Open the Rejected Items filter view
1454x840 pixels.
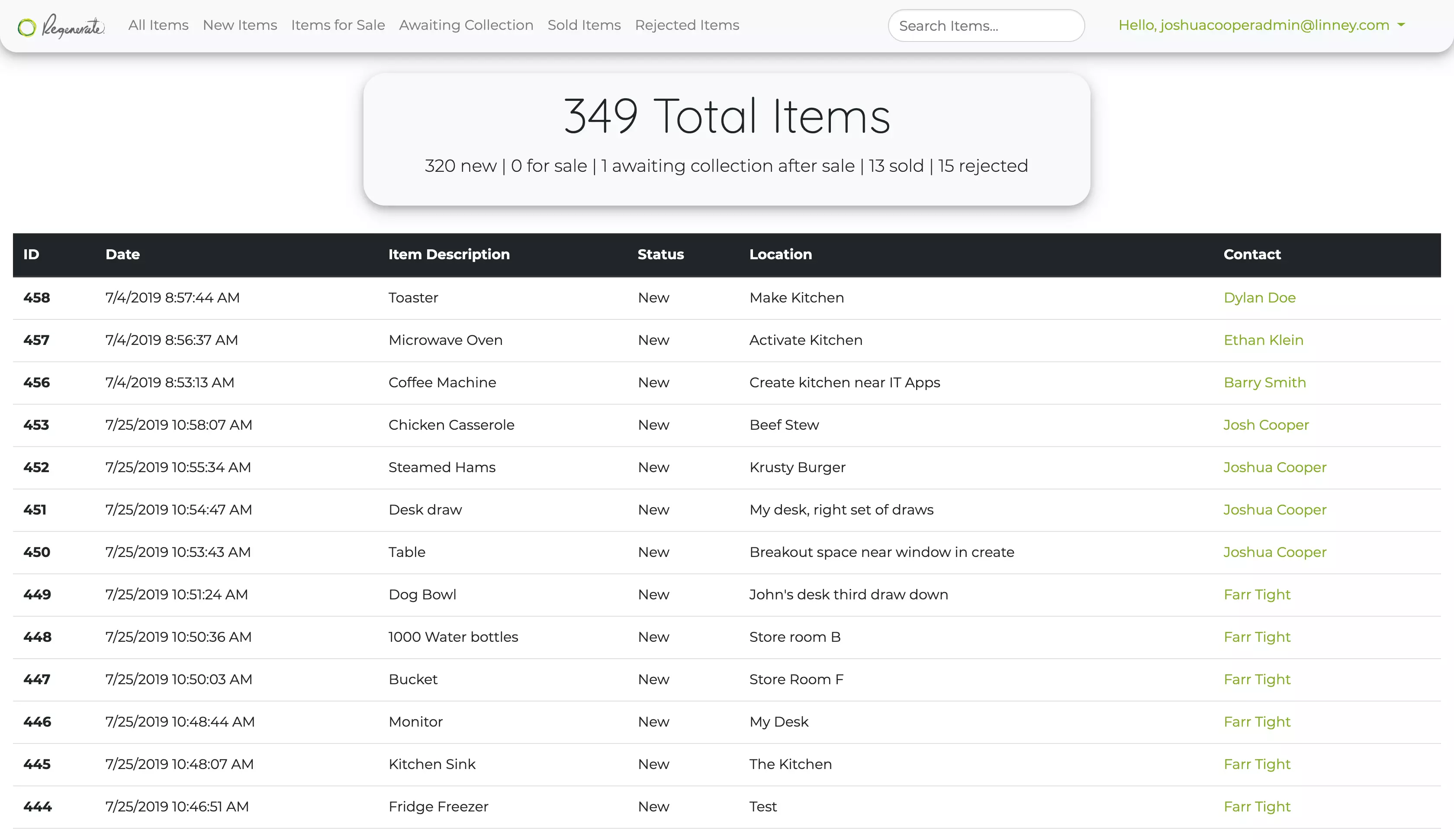tap(687, 25)
